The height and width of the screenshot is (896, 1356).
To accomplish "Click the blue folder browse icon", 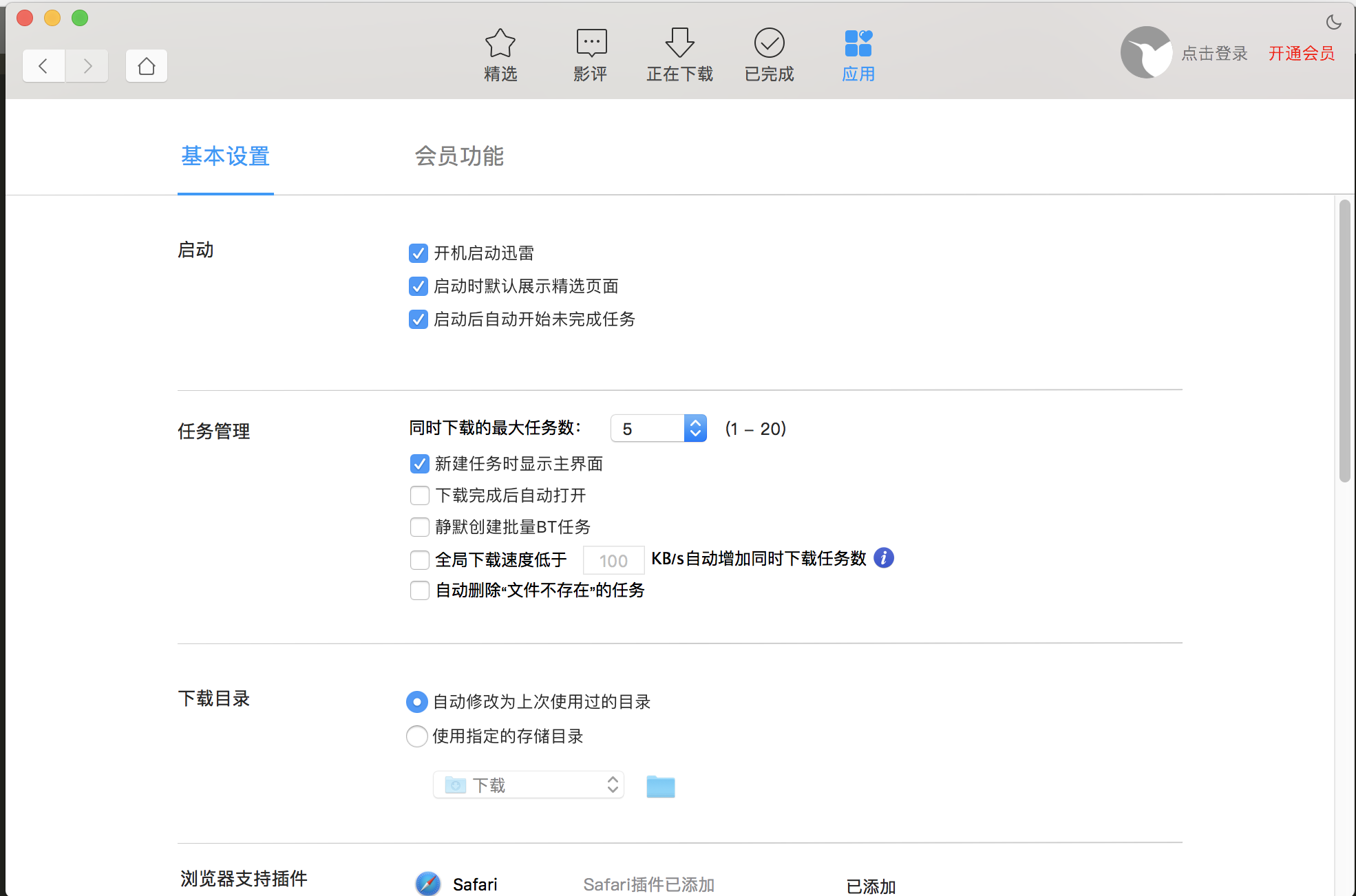I will (661, 786).
